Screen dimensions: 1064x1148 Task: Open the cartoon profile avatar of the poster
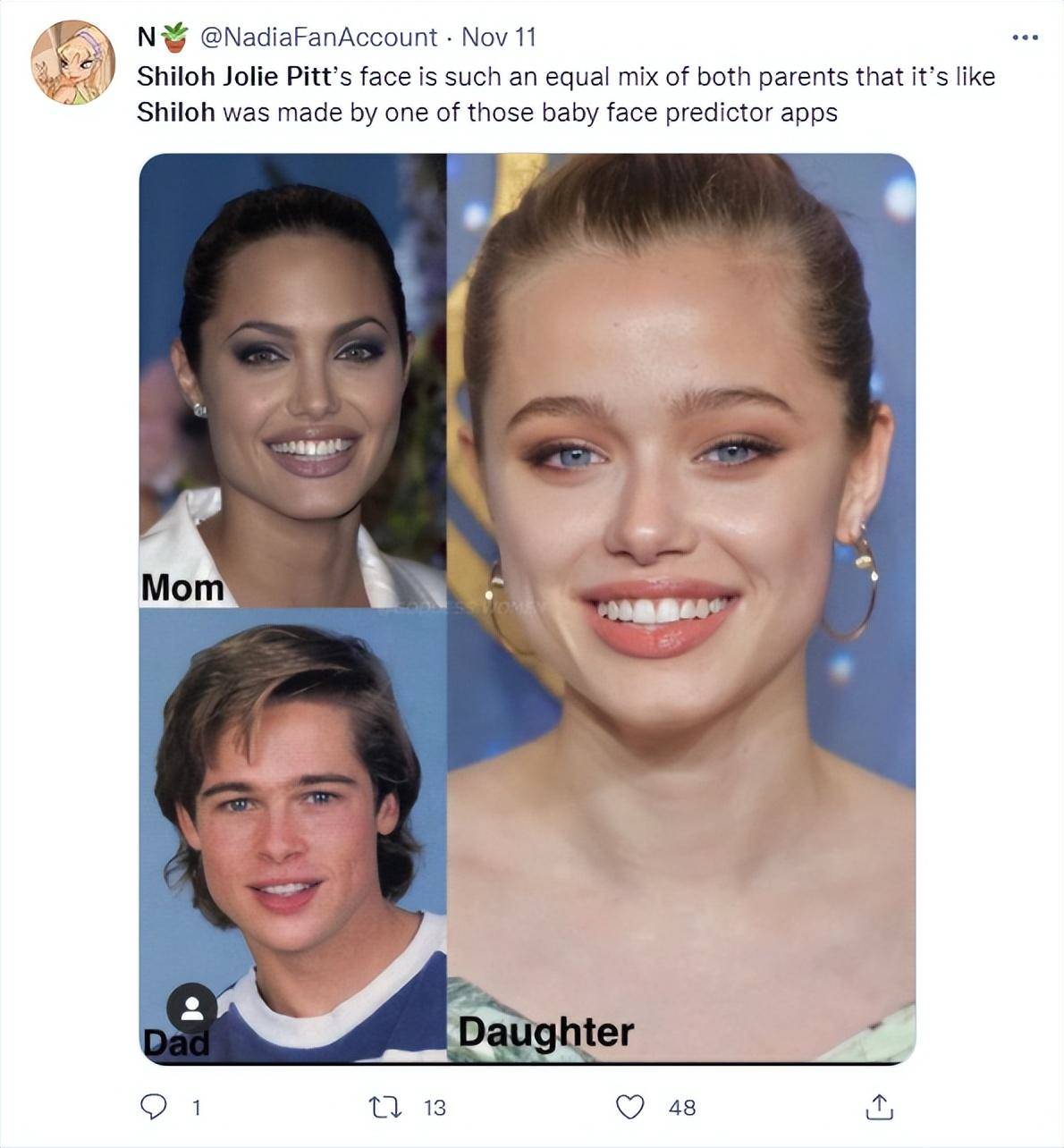pyautogui.click(x=72, y=63)
